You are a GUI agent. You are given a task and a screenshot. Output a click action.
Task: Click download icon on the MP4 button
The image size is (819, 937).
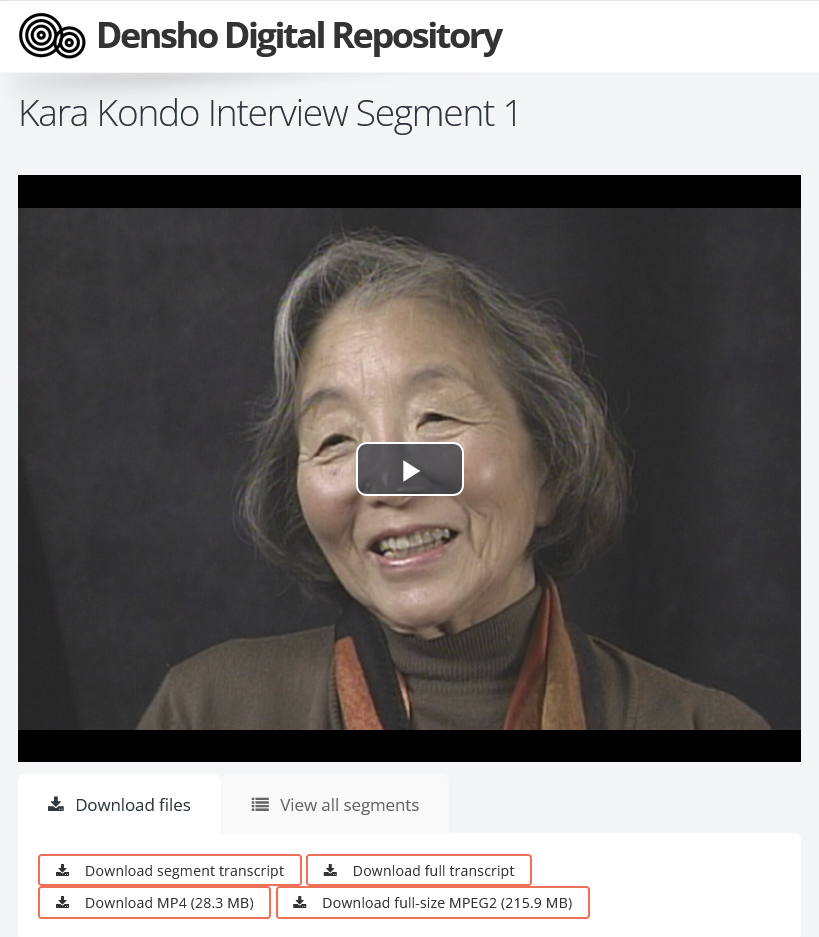point(63,902)
